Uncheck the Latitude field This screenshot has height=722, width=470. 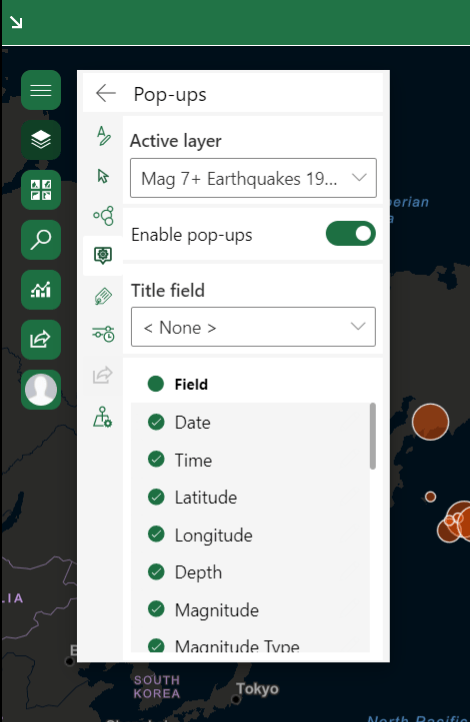(156, 497)
